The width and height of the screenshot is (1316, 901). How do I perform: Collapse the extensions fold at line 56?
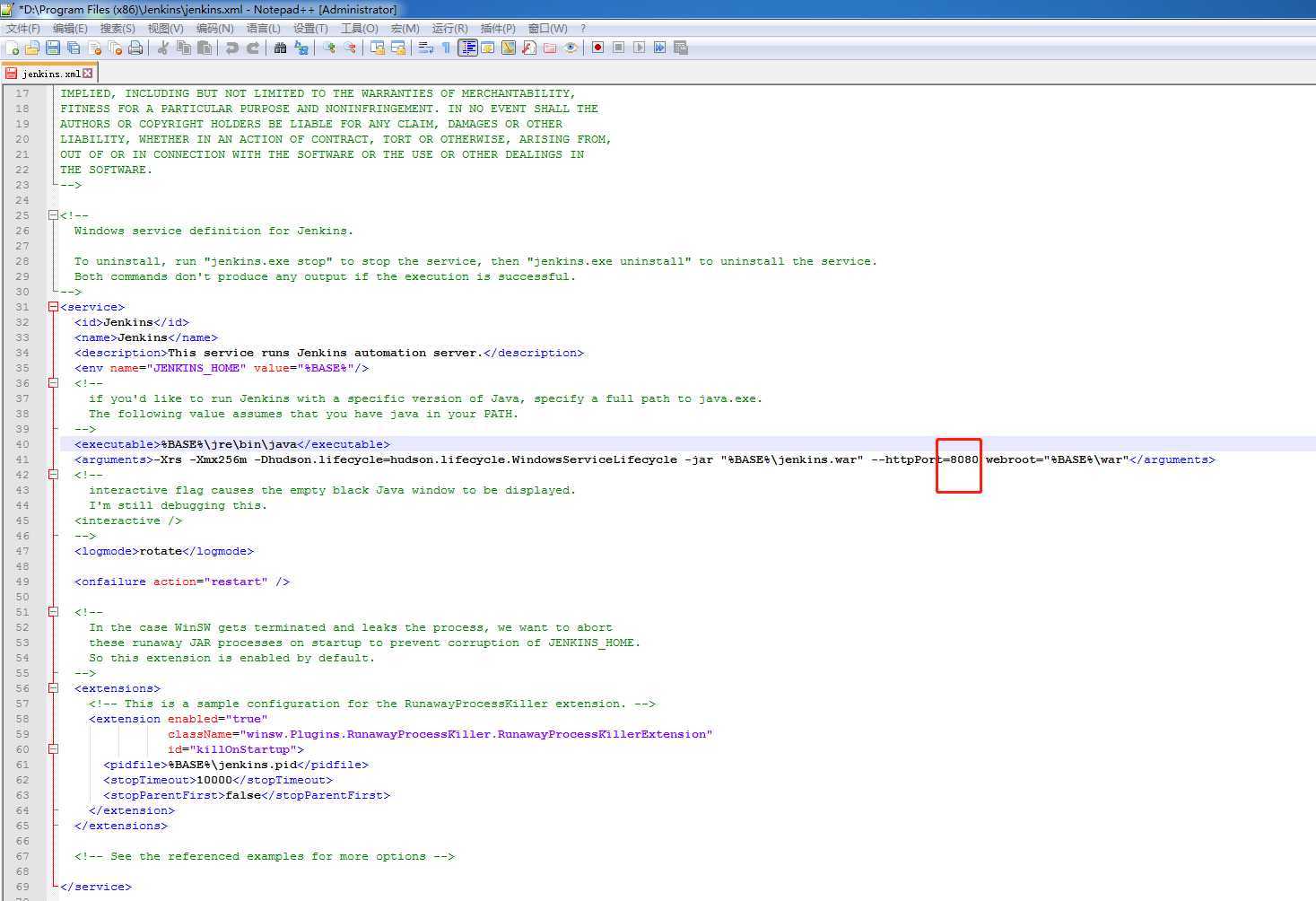(x=53, y=688)
